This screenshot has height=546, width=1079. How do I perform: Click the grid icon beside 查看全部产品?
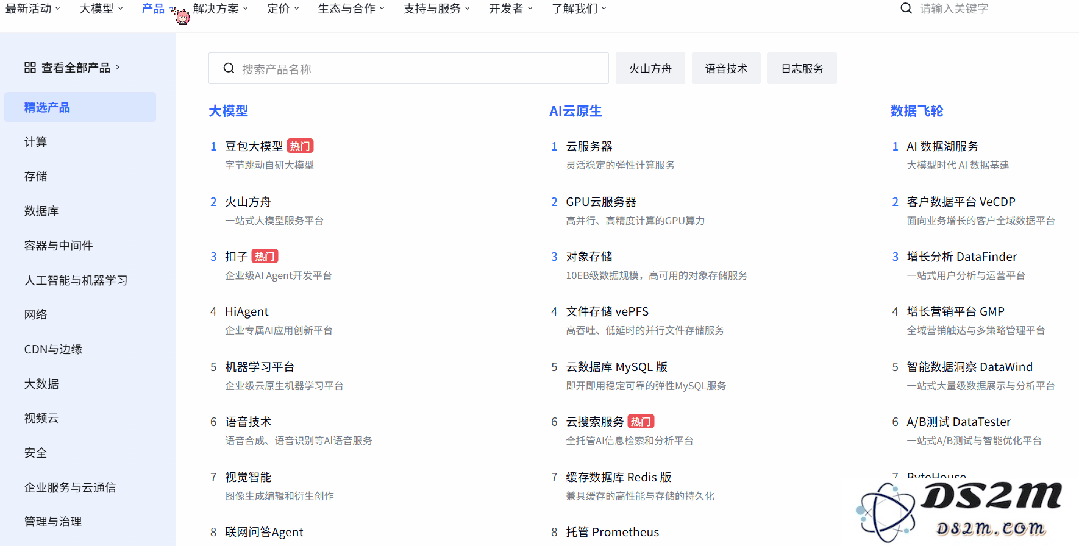point(30,67)
